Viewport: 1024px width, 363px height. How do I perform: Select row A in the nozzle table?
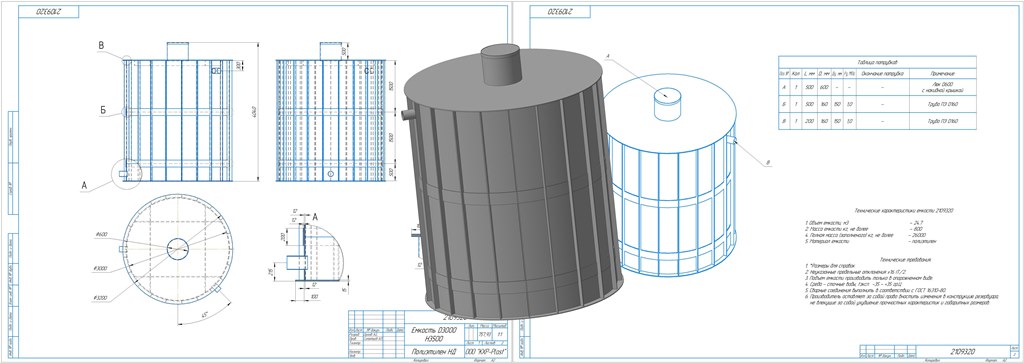pyautogui.click(x=877, y=86)
